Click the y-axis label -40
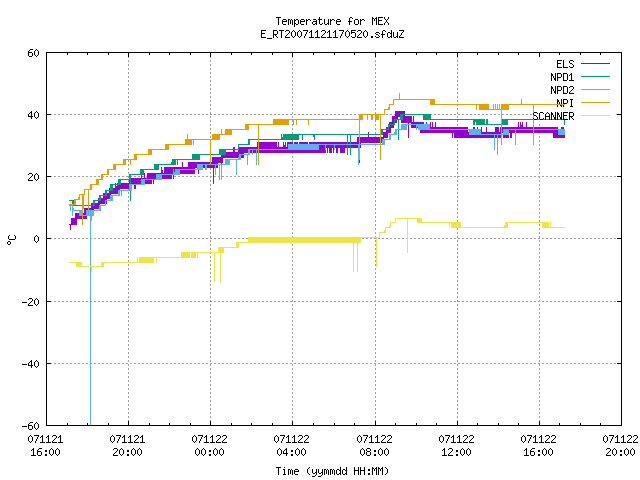The height and width of the screenshot is (480, 640). (x=31, y=364)
